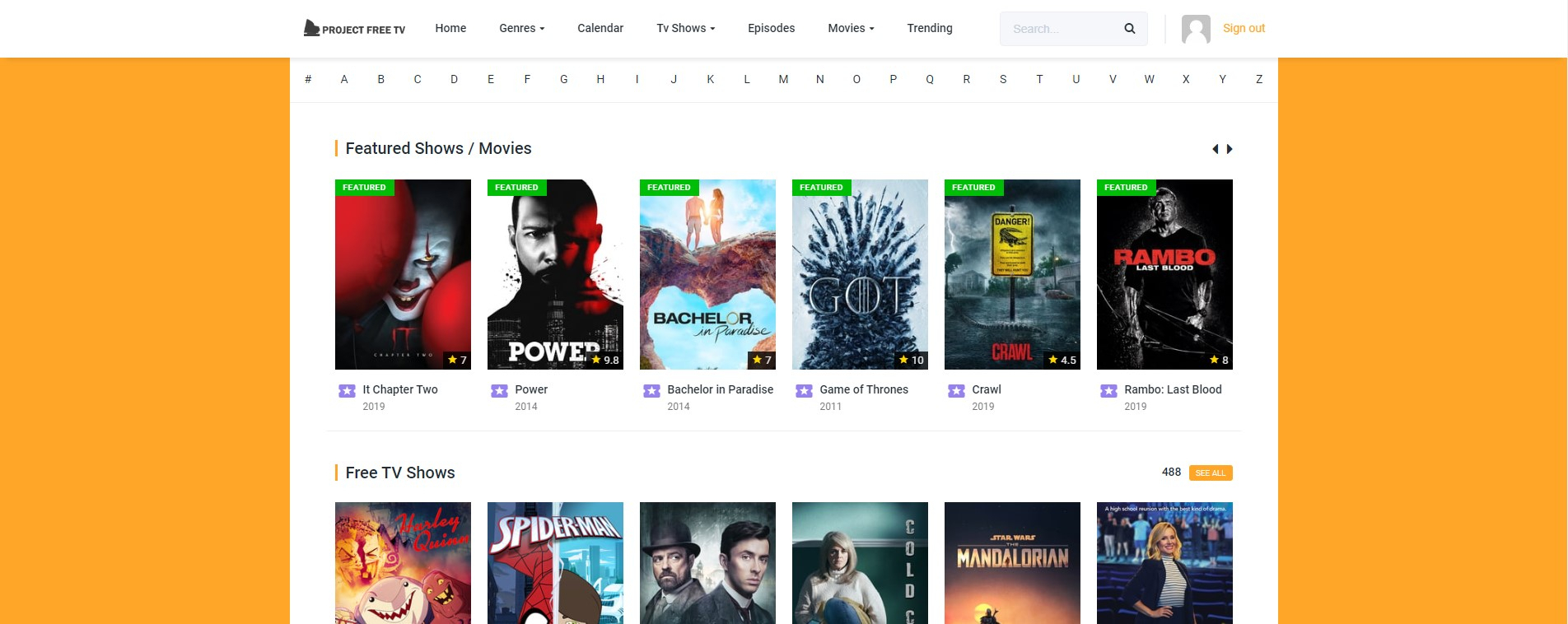This screenshot has width=1568, height=624.
Task: Click the 488 shows count
Action: tap(1171, 472)
